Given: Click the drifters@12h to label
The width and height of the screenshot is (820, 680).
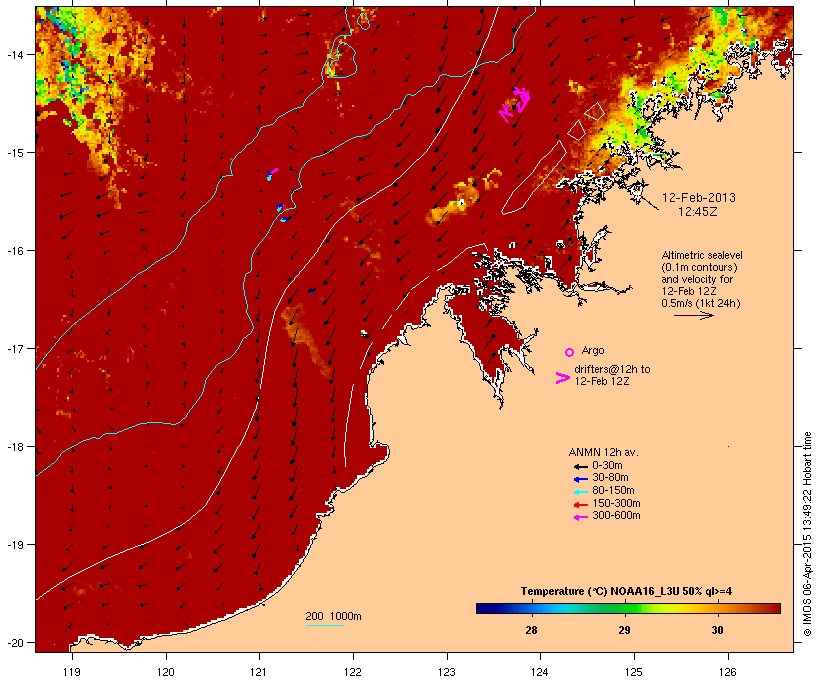Looking at the screenshot, I should (612, 369).
